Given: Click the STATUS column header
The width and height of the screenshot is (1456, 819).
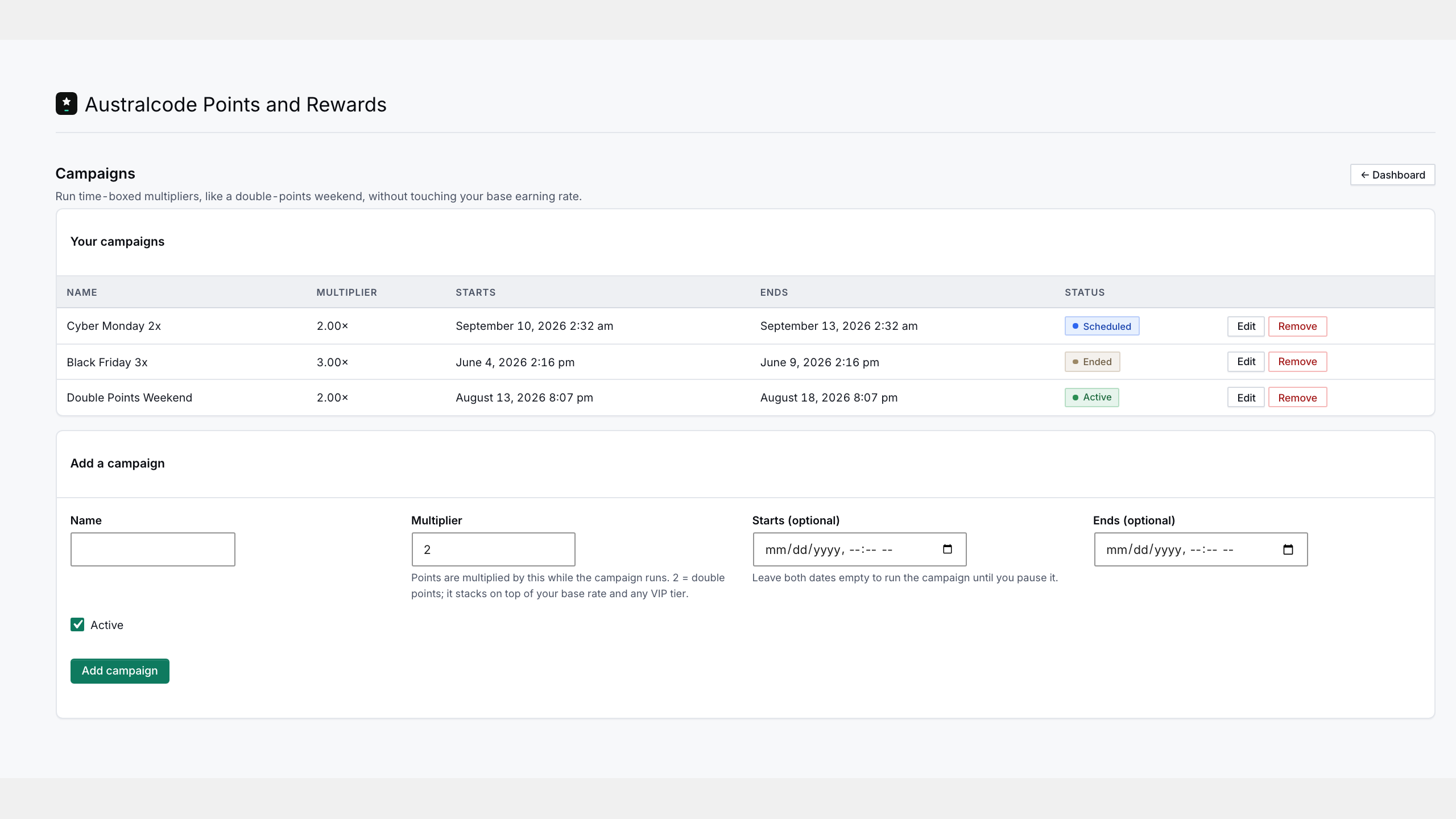Looking at the screenshot, I should [x=1085, y=292].
